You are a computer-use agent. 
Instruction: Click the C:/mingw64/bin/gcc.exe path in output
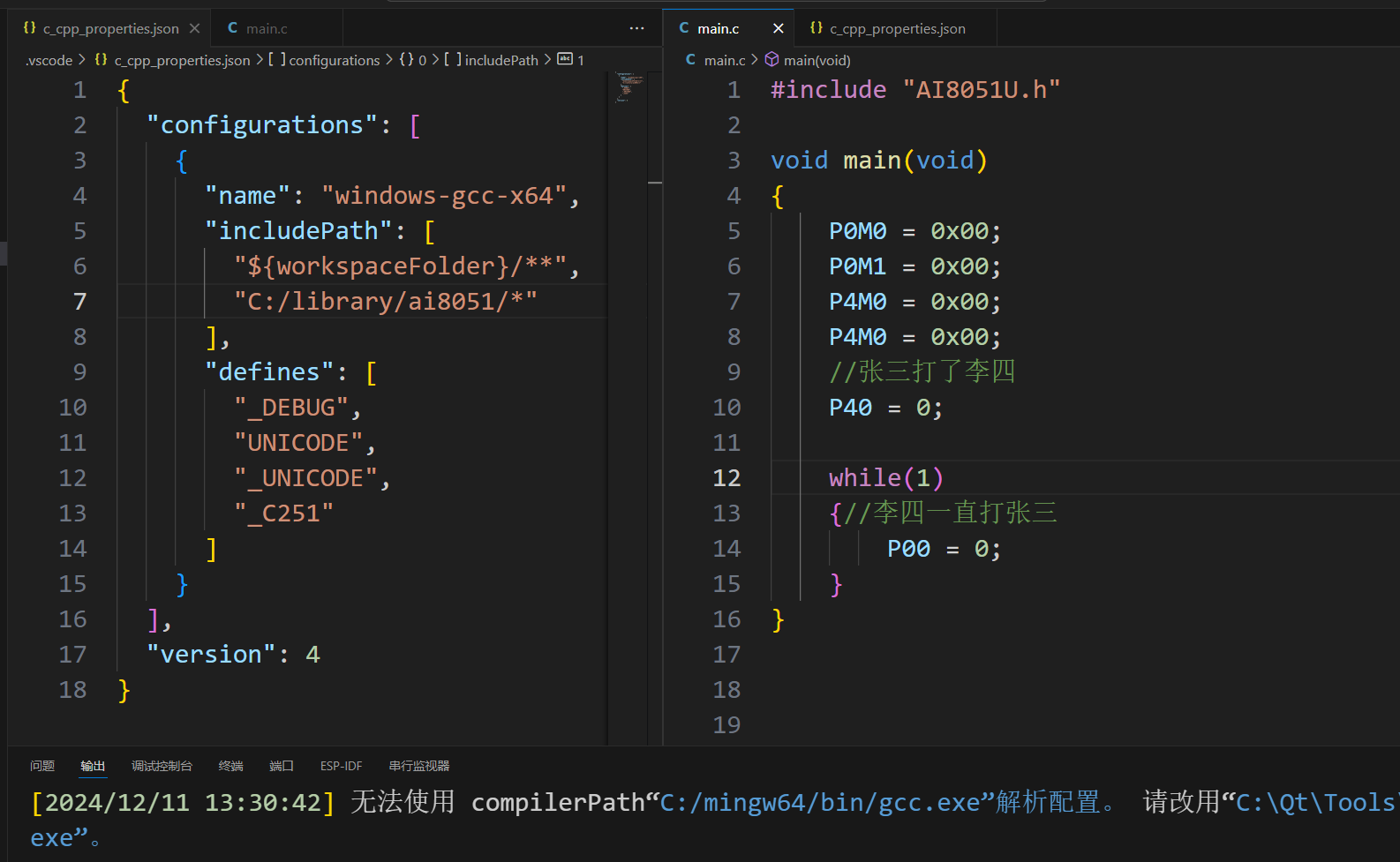coord(820,802)
